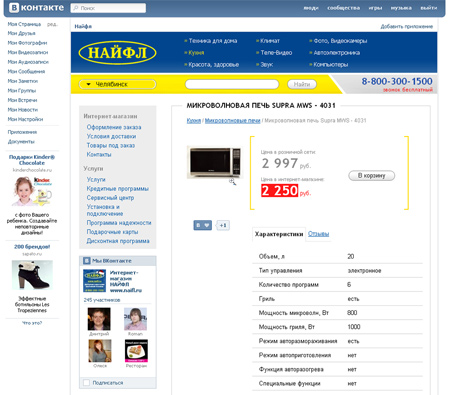The height and width of the screenshot is (395, 450).
Task: Open the Звук category
Action: coord(267,65)
